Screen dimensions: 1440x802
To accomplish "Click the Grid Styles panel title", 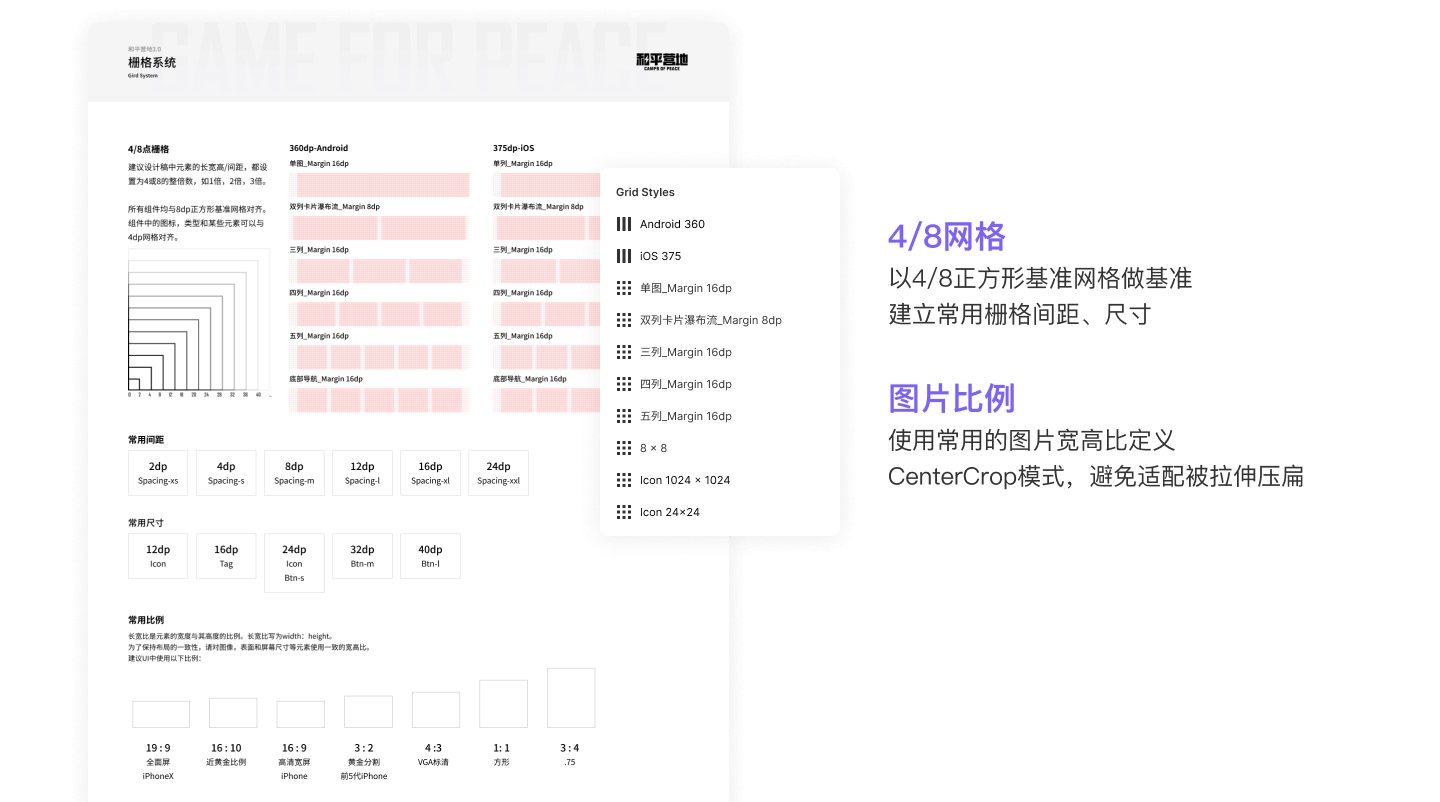I will pos(645,192).
